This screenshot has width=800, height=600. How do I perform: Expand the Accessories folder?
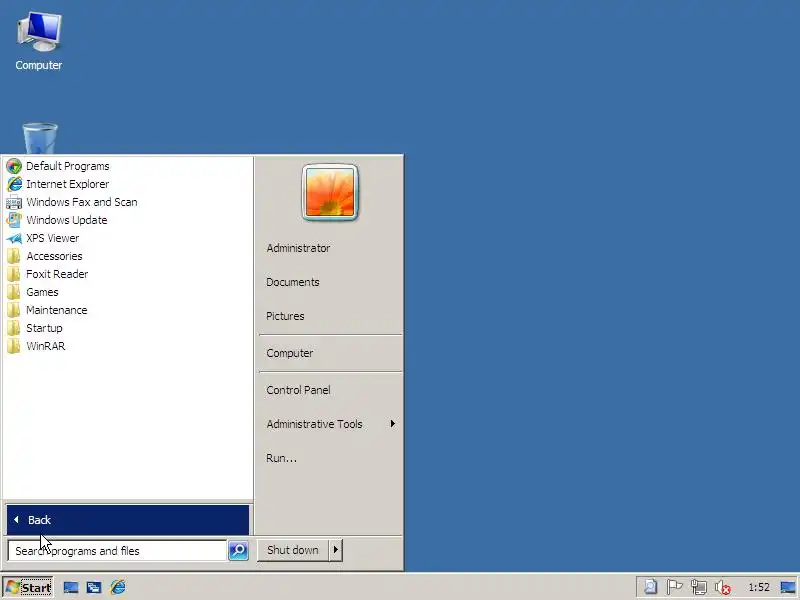click(x=54, y=256)
